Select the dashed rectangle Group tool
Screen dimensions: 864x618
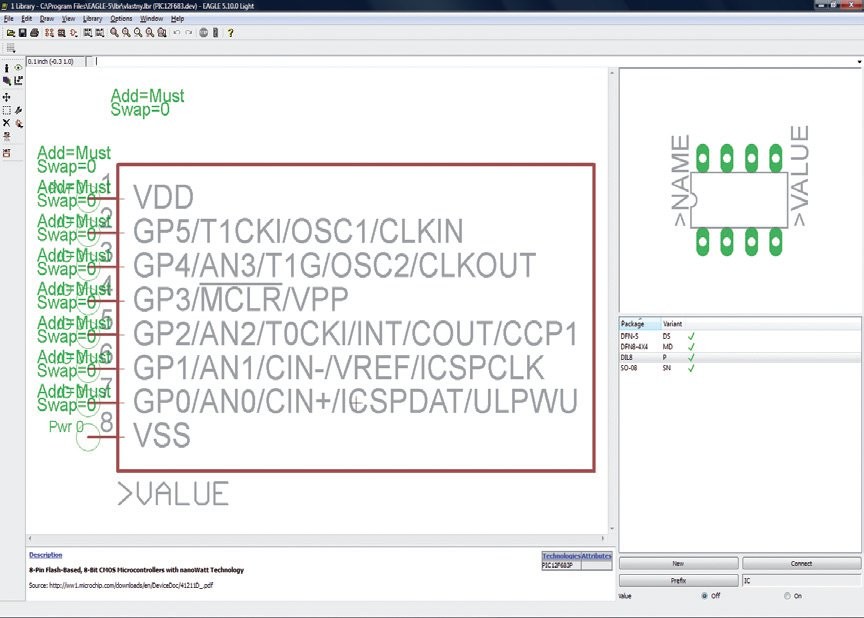point(7,110)
